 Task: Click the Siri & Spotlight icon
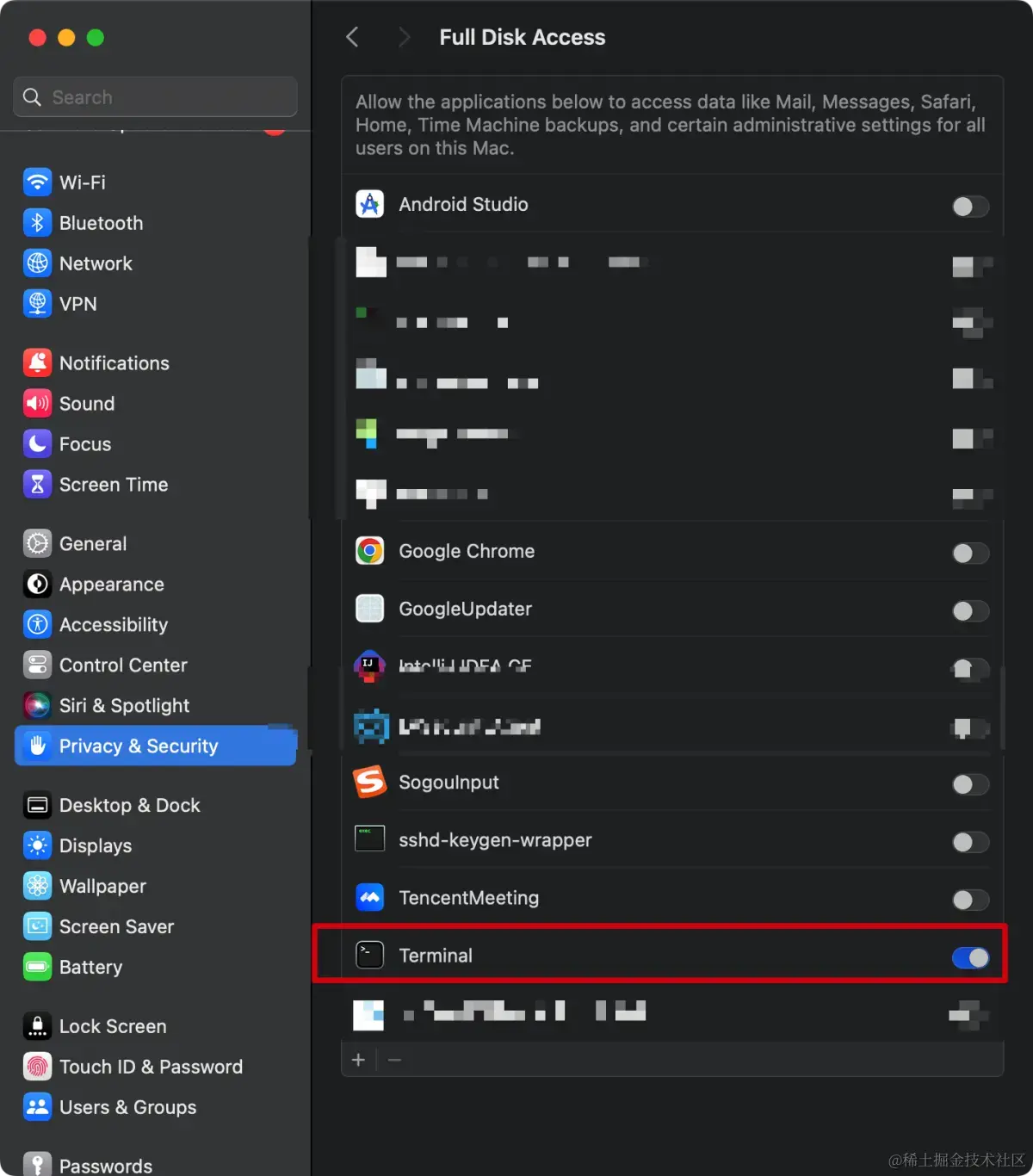tap(37, 706)
